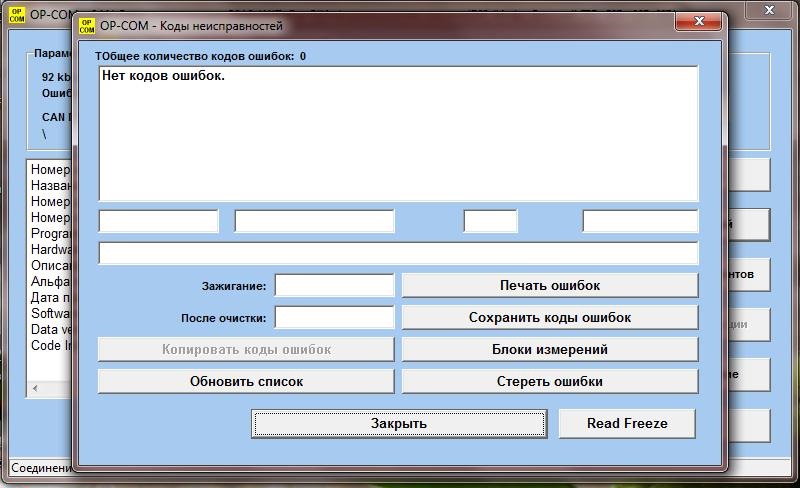Close the main OP-COM window behind

(769, 10)
